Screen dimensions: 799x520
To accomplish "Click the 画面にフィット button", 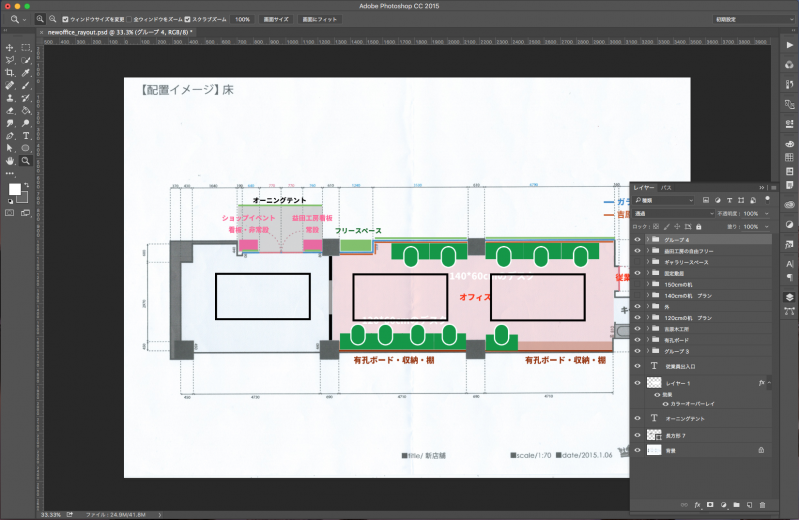I will coord(320,19).
